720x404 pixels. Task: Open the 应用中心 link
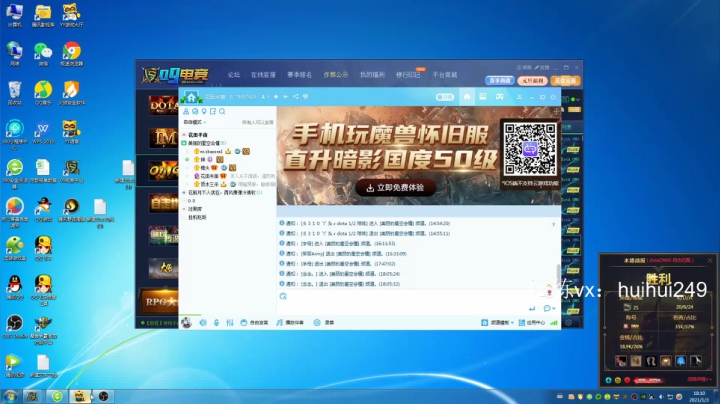532,323
